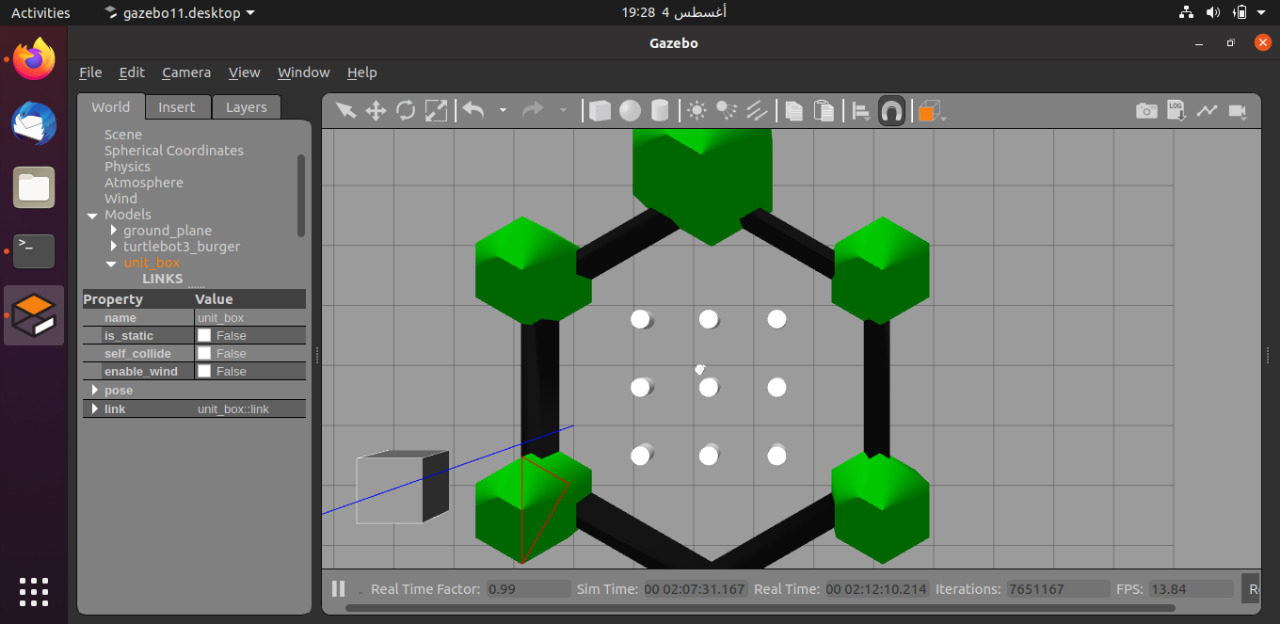Screen dimensions: 1280x624
Task: Toggle the enable_wind checkbox
Action: click(204, 372)
